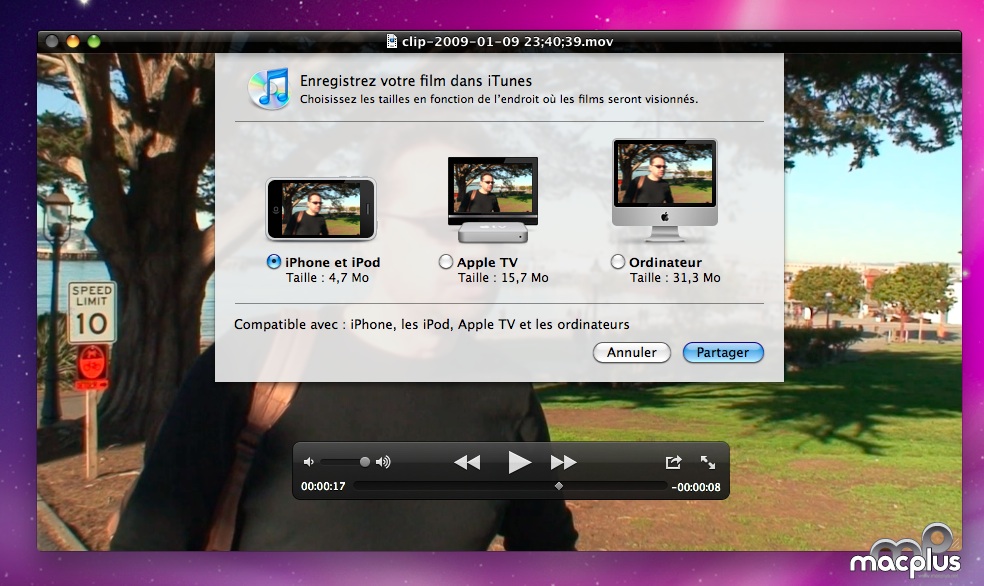Click the high volume speaker icon
This screenshot has width=984, height=586.
pos(383,462)
